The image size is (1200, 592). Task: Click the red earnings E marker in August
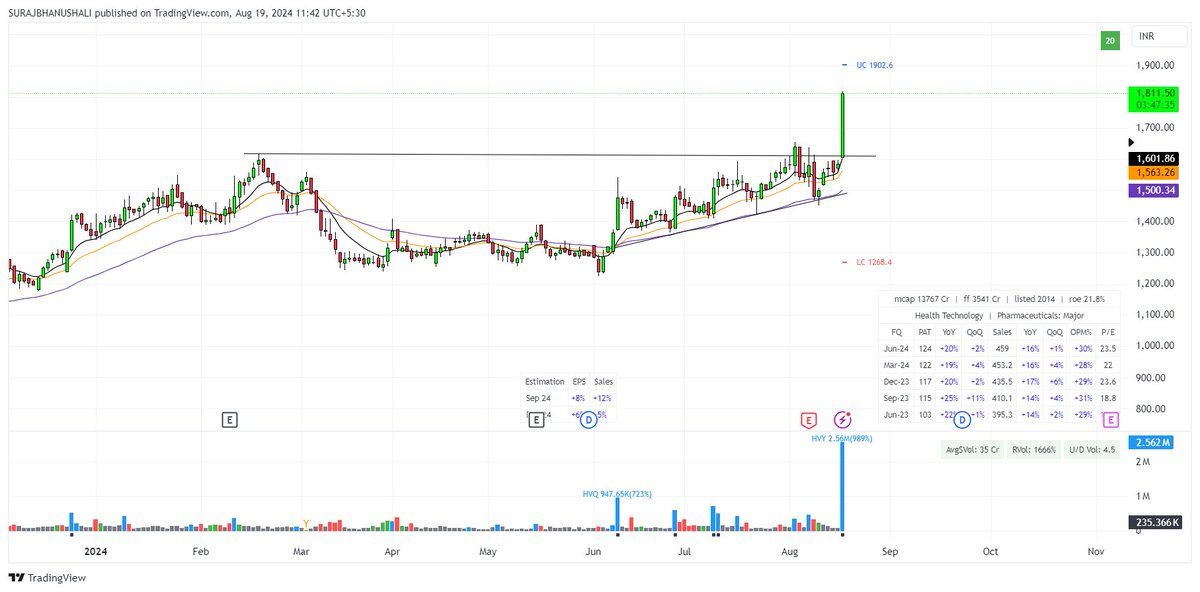click(x=808, y=420)
